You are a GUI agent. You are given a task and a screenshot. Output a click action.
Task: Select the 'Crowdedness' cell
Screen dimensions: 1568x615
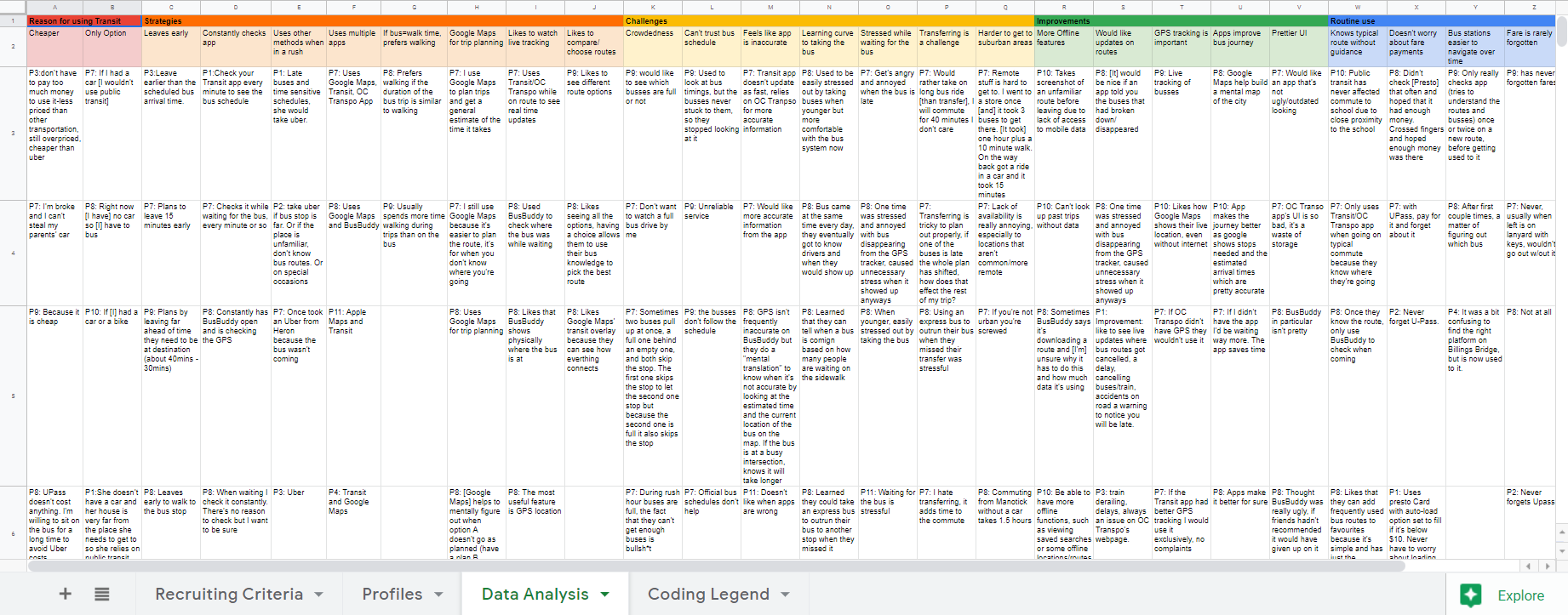pos(653,47)
